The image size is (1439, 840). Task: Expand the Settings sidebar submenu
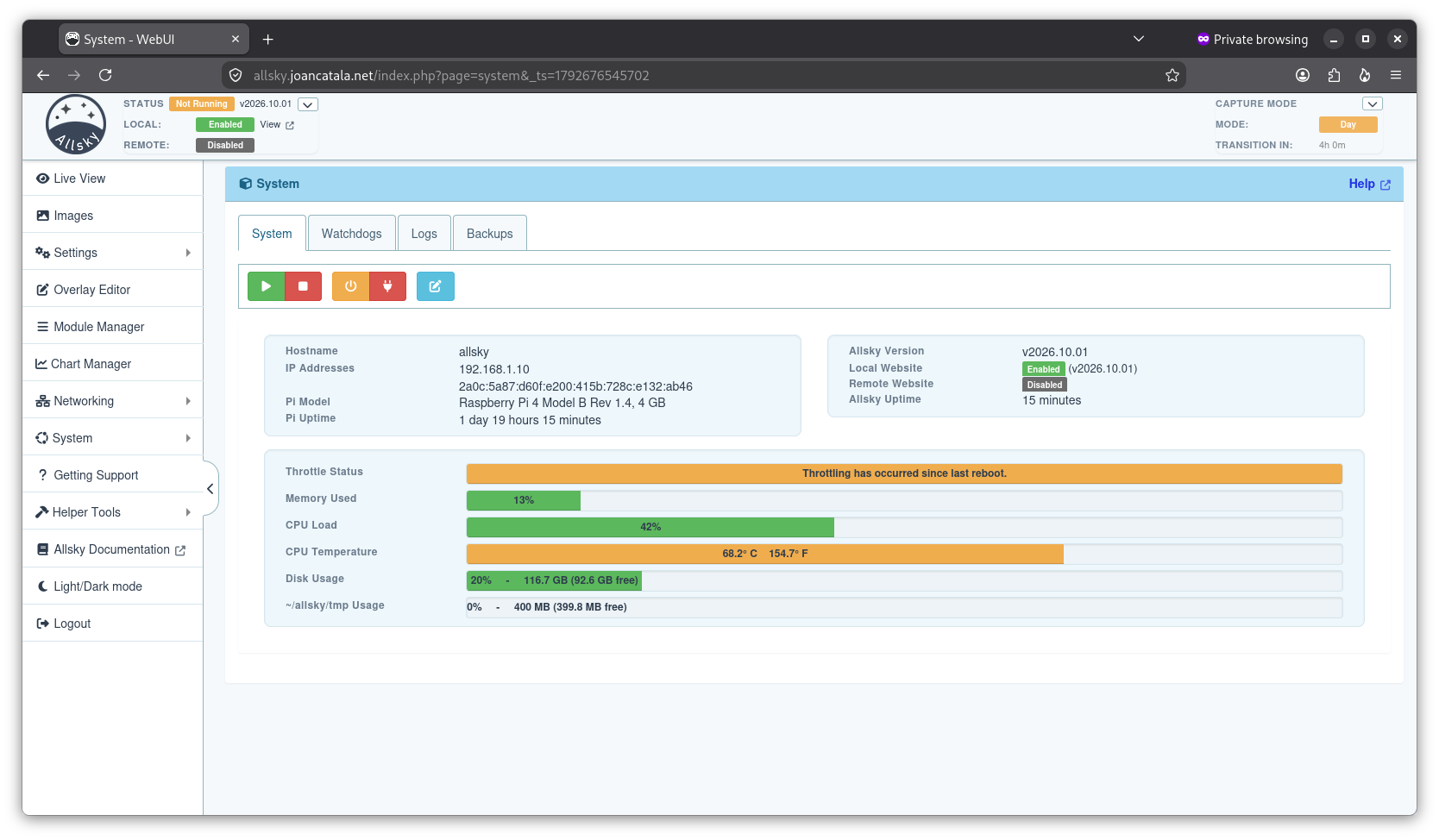click(112, 253)
